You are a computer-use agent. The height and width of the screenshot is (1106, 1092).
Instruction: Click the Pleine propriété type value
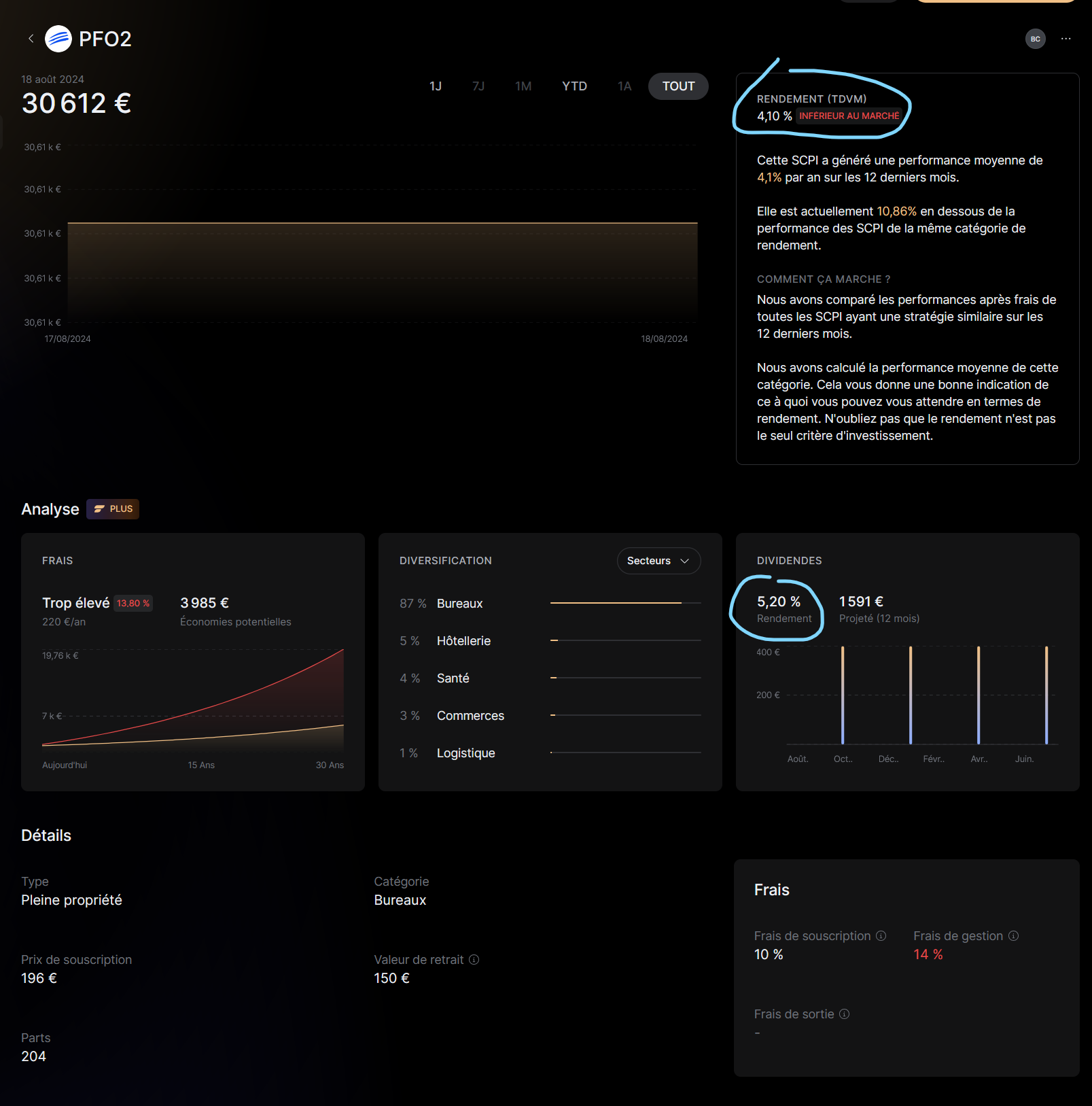click(71, 900)
